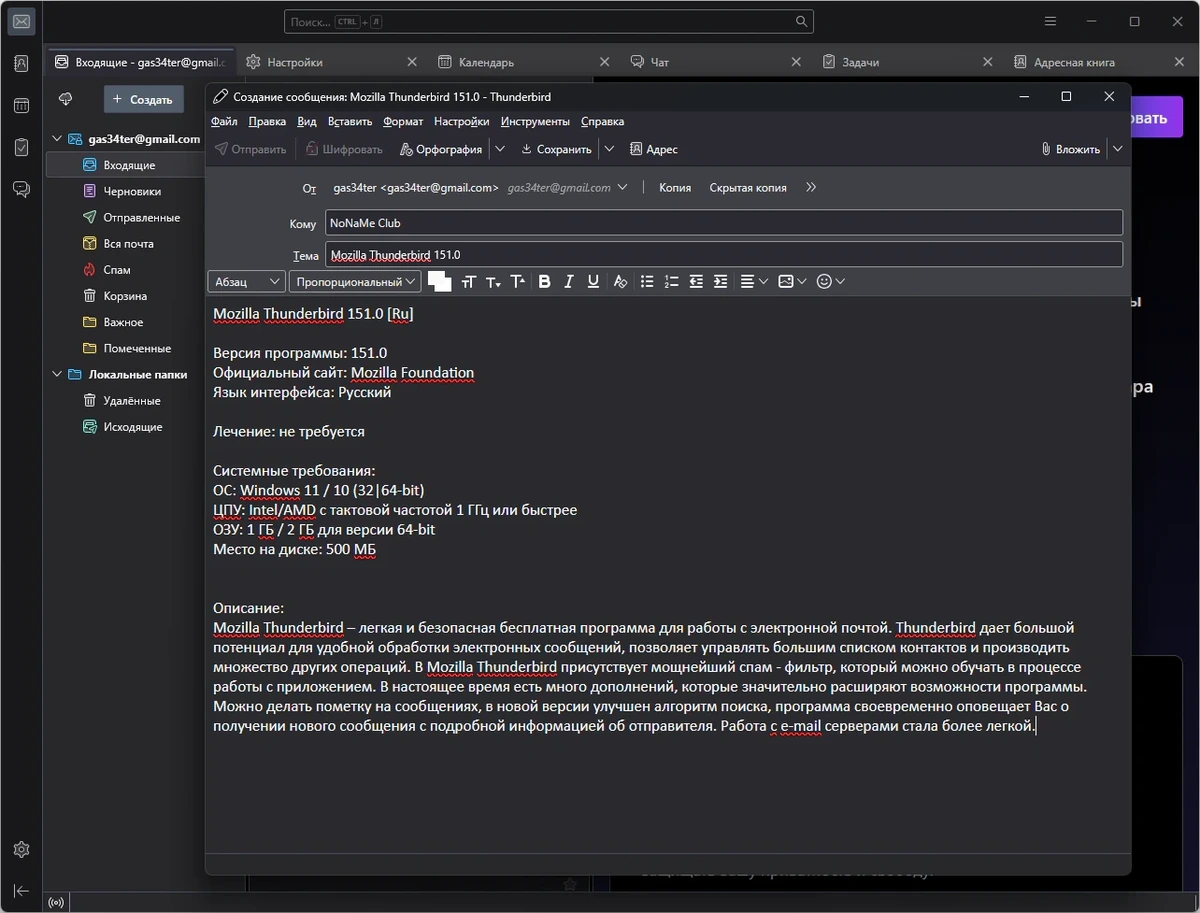Collapse the spaces toolbar arrow
This screenshot has width=1200, height=913.
coord(22,891)
